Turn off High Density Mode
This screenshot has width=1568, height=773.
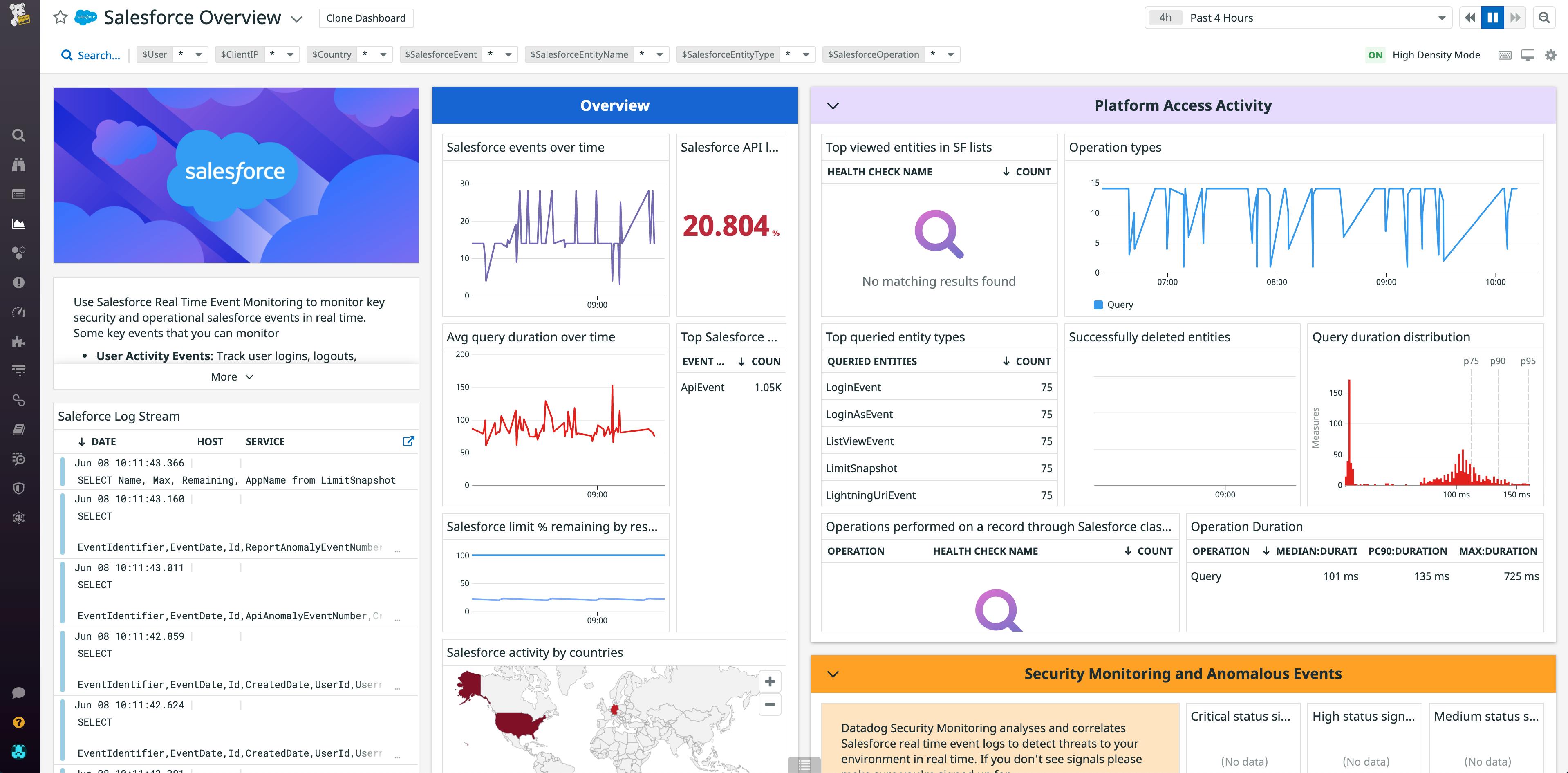pos(1375,54)
